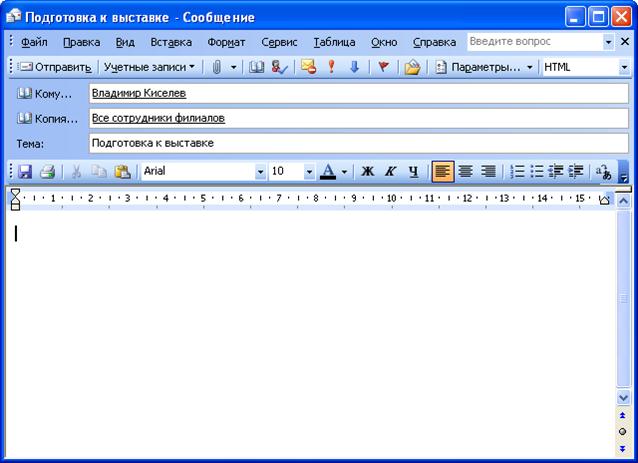Expand formatting toolbar overflow options
The height and width of the screenshot is (463, 638).
tap(623, 171)
